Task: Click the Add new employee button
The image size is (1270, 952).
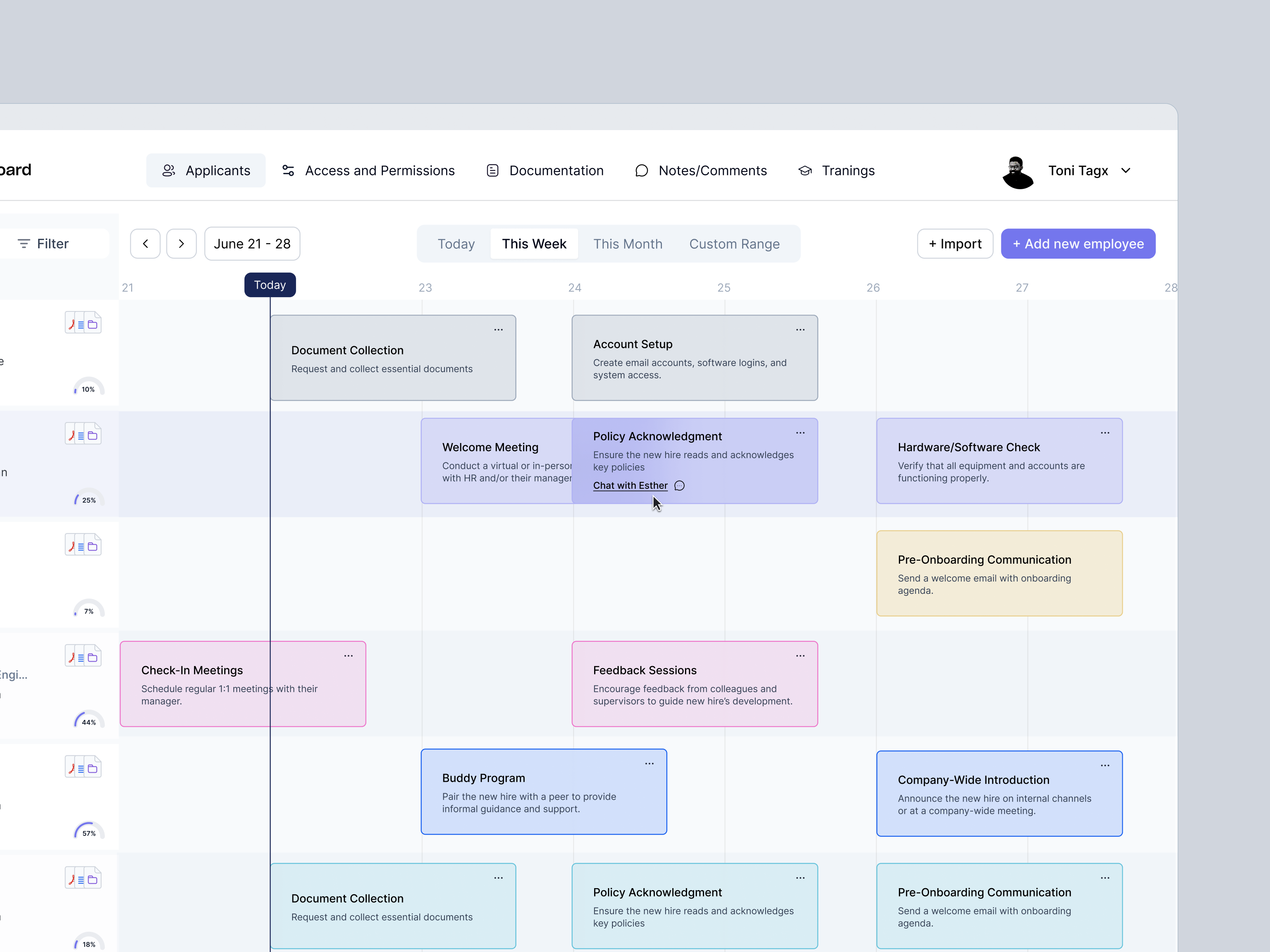Action: 1078,243
